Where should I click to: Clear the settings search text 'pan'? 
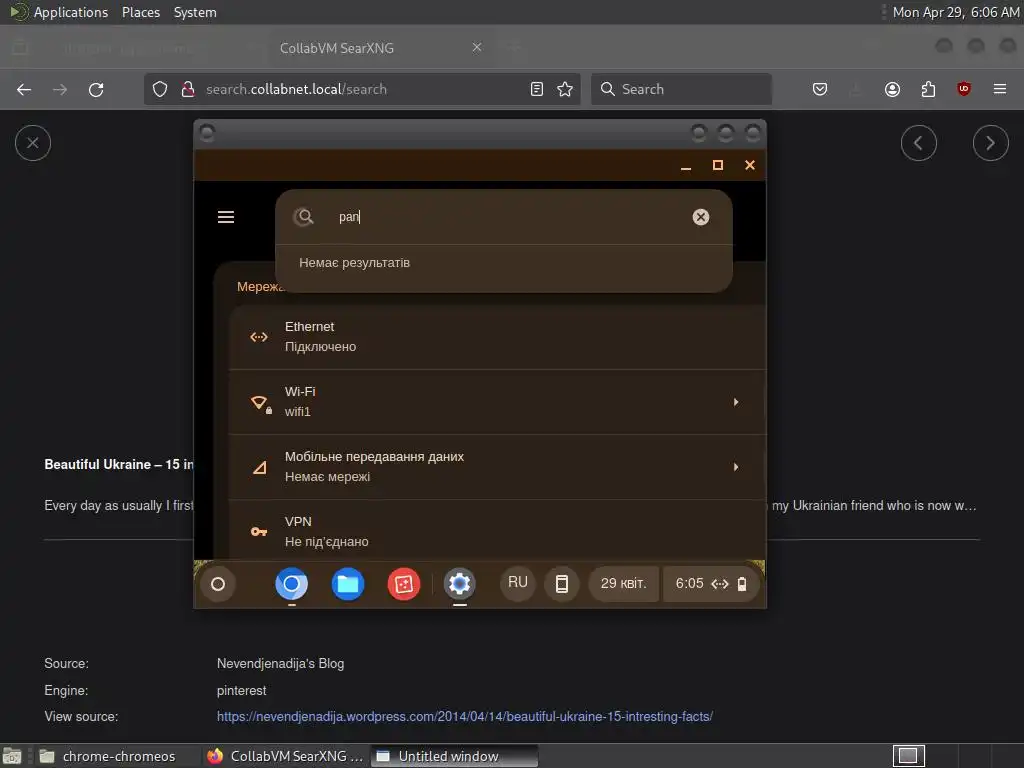click(x=701, y=217)
